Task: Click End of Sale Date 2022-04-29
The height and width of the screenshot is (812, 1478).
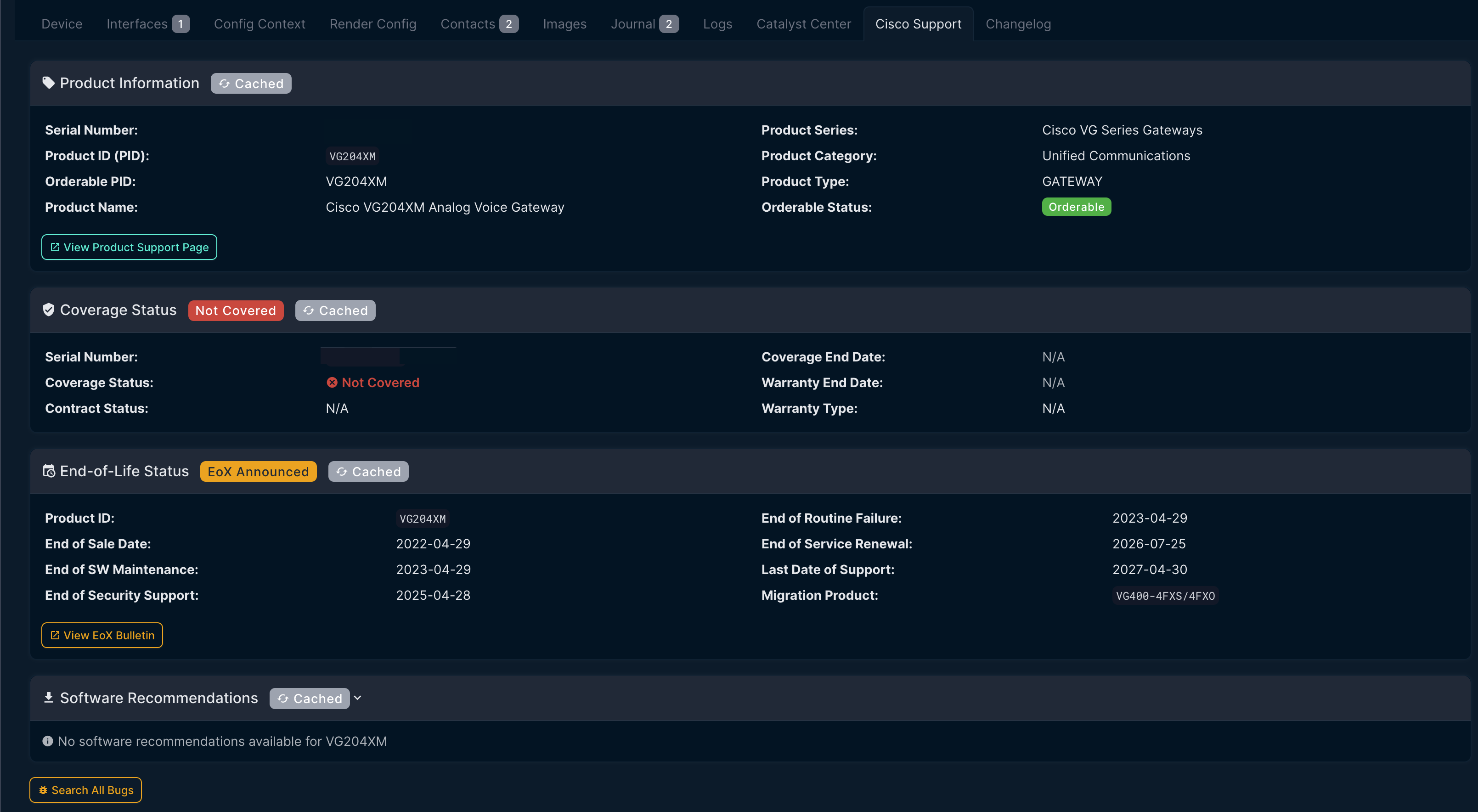Action: click(x=433, y=544)
